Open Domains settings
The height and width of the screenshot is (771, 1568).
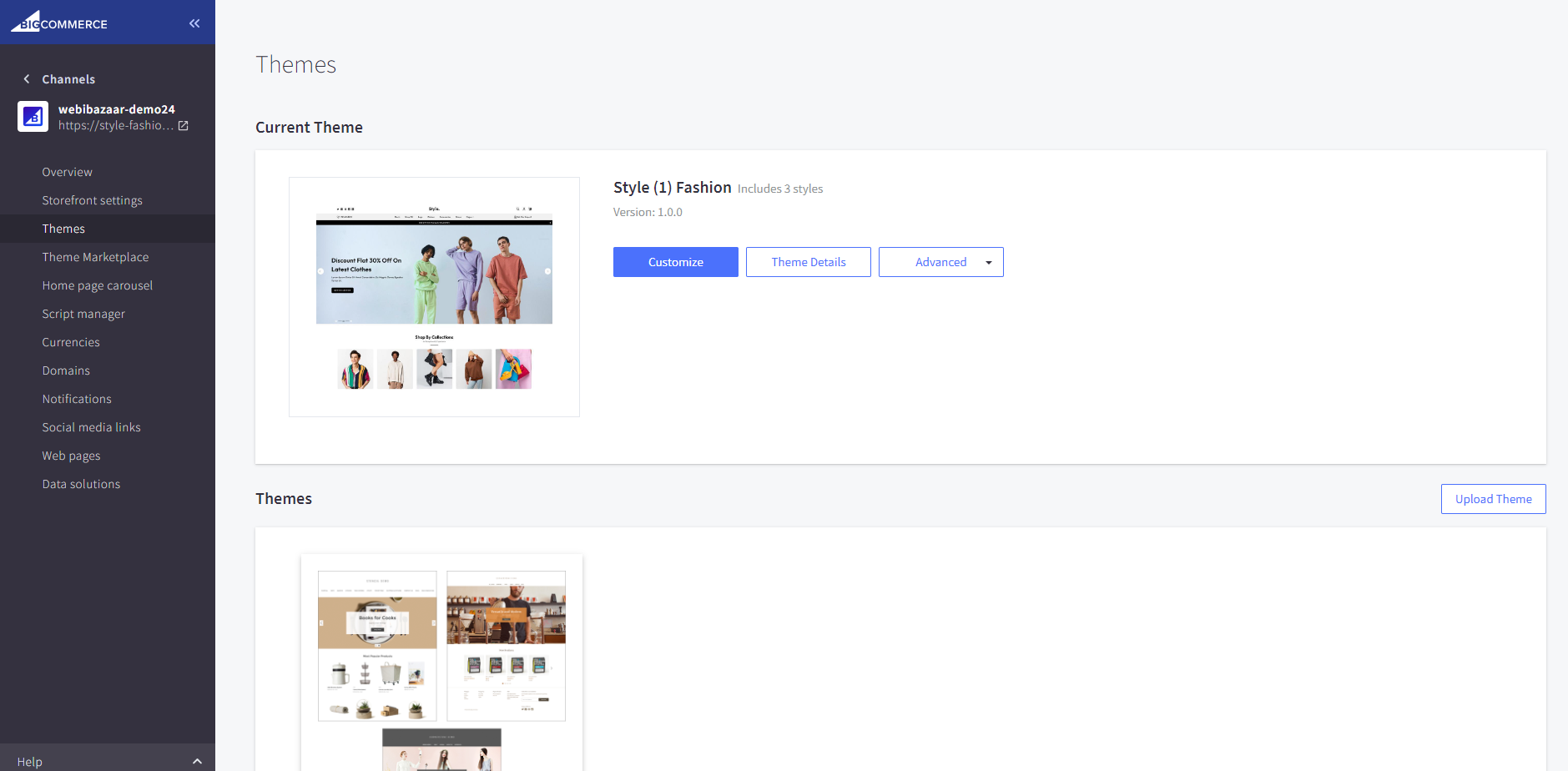click(x=66, y=370)
